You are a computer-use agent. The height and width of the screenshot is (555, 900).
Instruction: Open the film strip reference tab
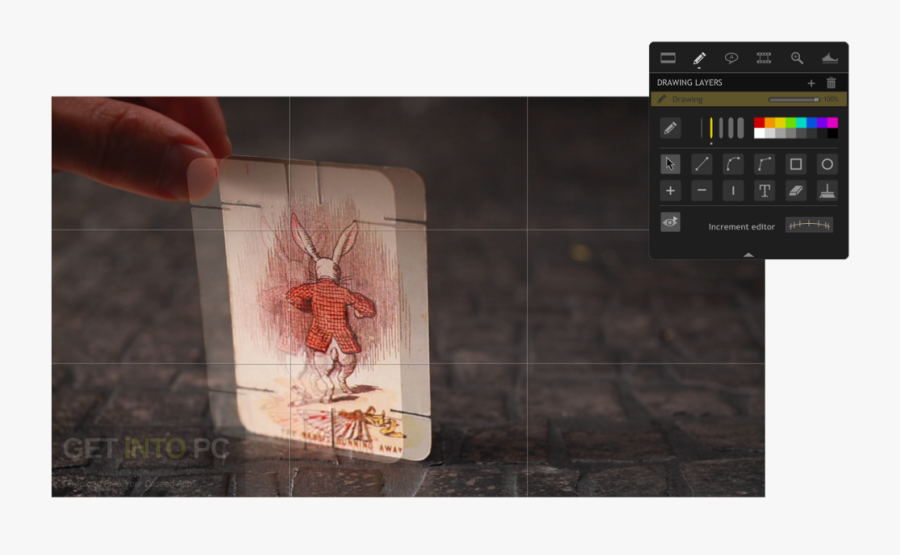click(763, 58)
